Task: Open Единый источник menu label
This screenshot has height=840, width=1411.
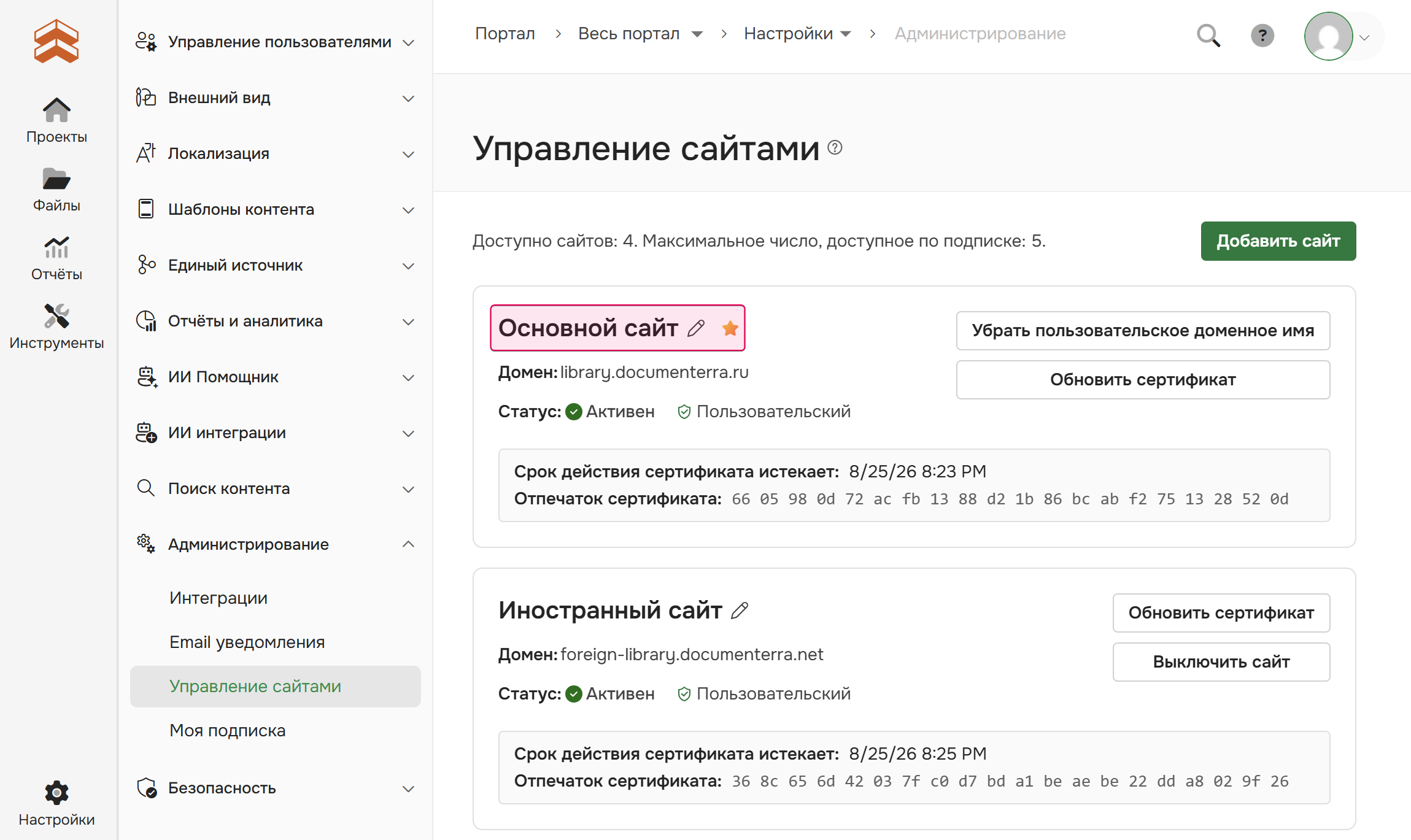Action: 235,265
